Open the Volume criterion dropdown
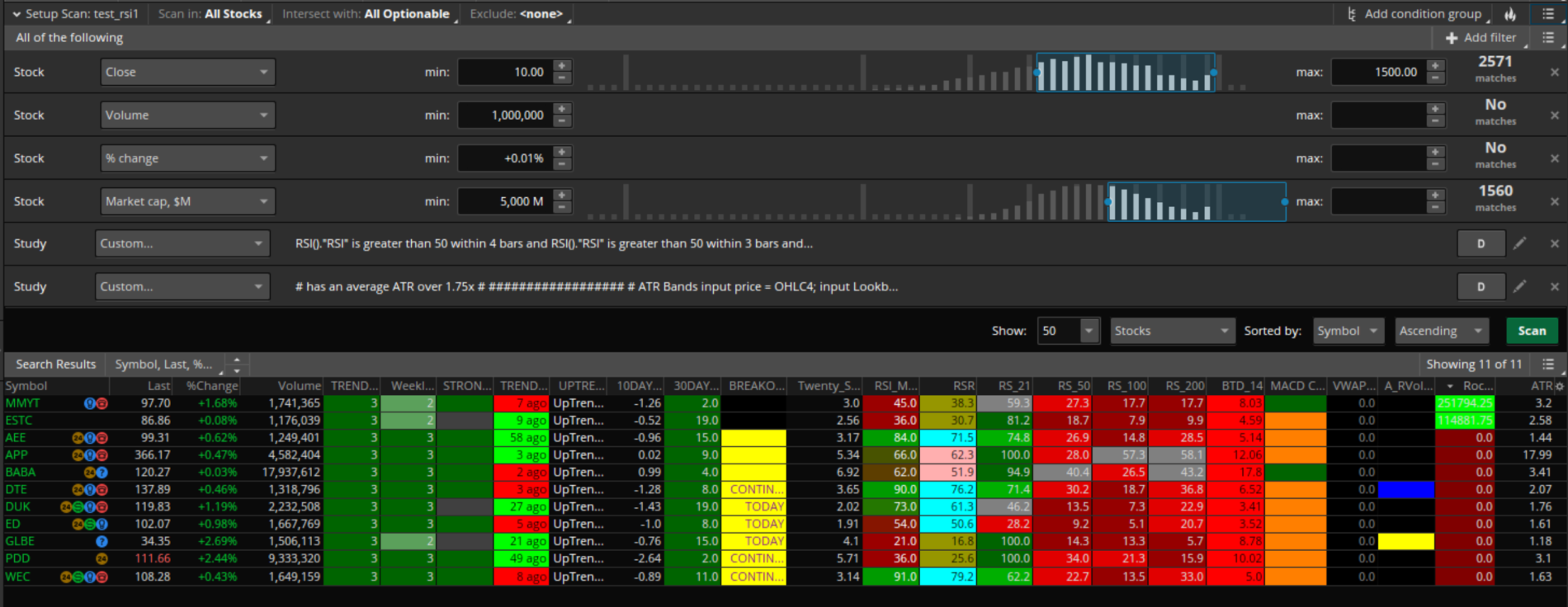Viewport: 1568px width, 607px height. pos(188,115)
